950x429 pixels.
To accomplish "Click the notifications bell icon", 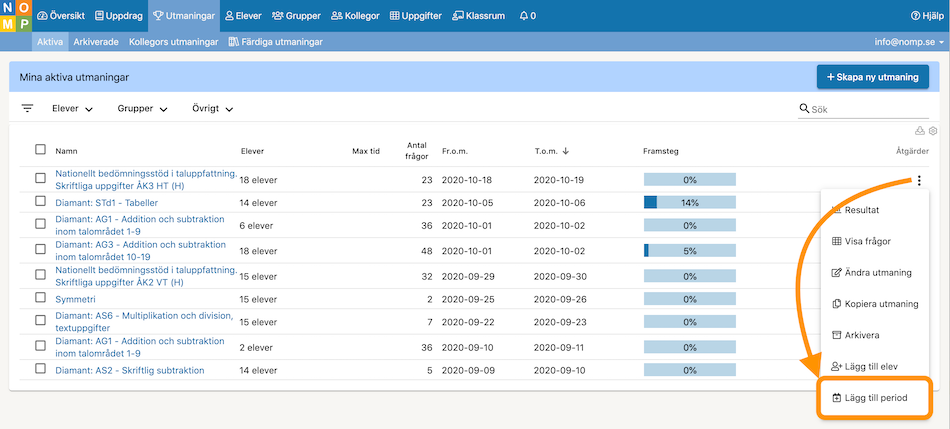I will [x=524, y=16].
